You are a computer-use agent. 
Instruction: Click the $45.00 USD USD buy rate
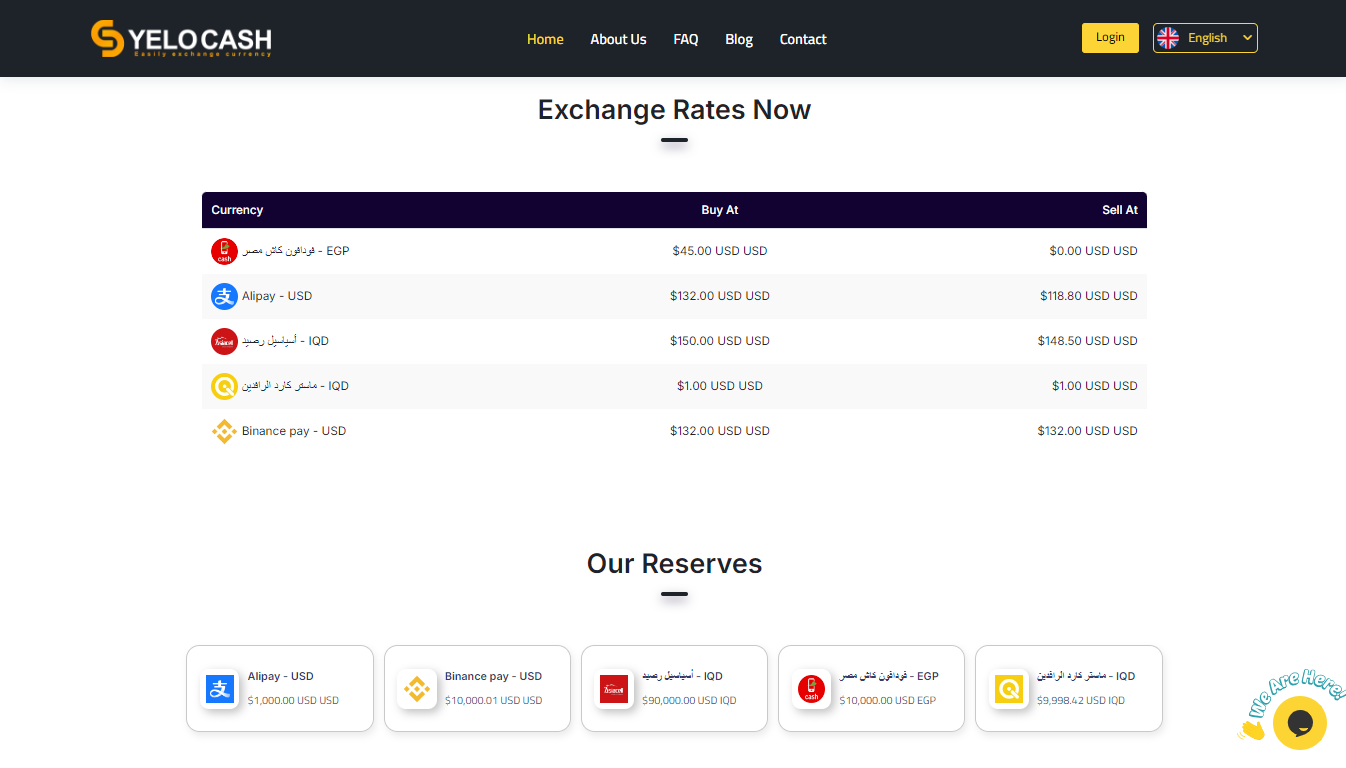coord(720,251)
